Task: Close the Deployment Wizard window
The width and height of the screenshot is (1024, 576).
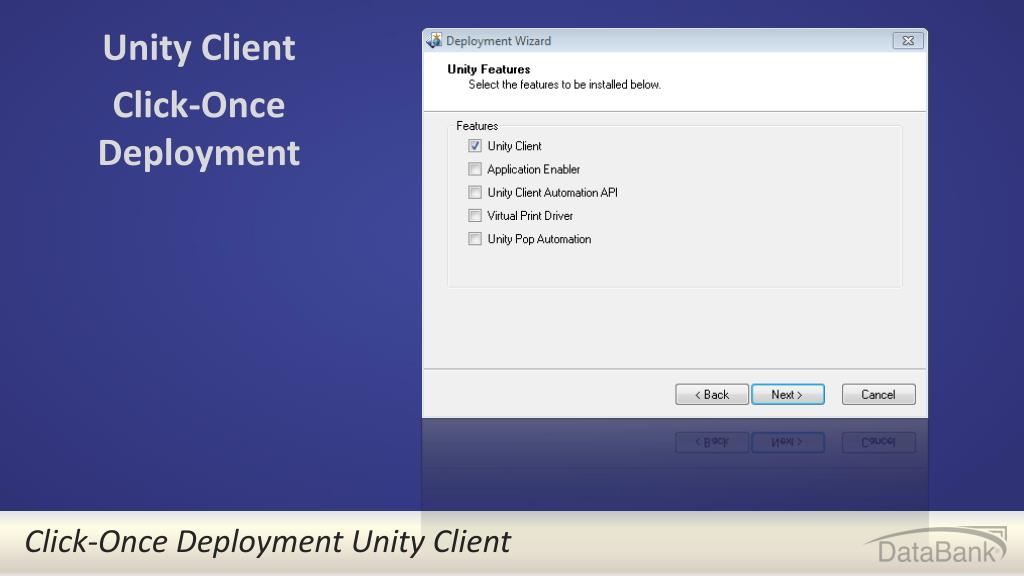Action: [x=908, y=40]
